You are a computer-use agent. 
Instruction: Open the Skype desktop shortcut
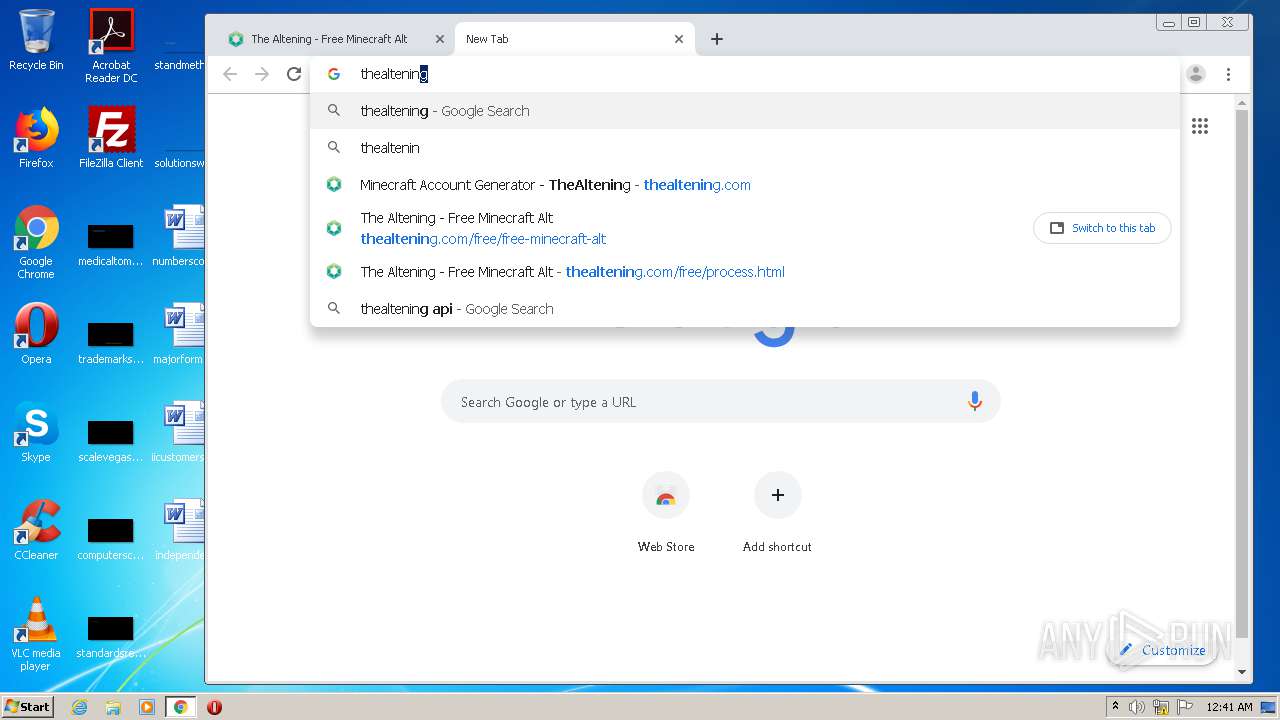(x=36, y=432)
